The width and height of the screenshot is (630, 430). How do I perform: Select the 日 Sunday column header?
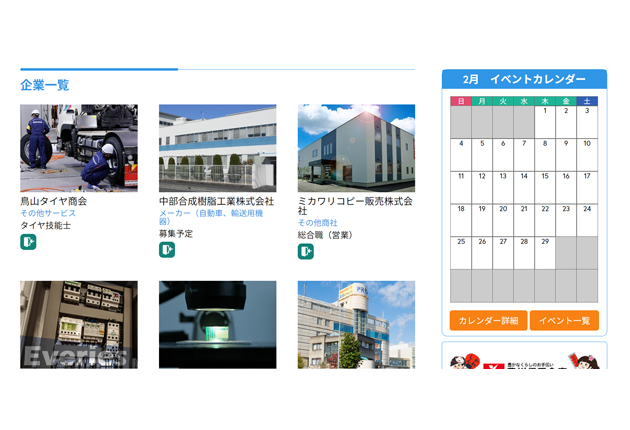pyautogui.click(x=461, y=101)
